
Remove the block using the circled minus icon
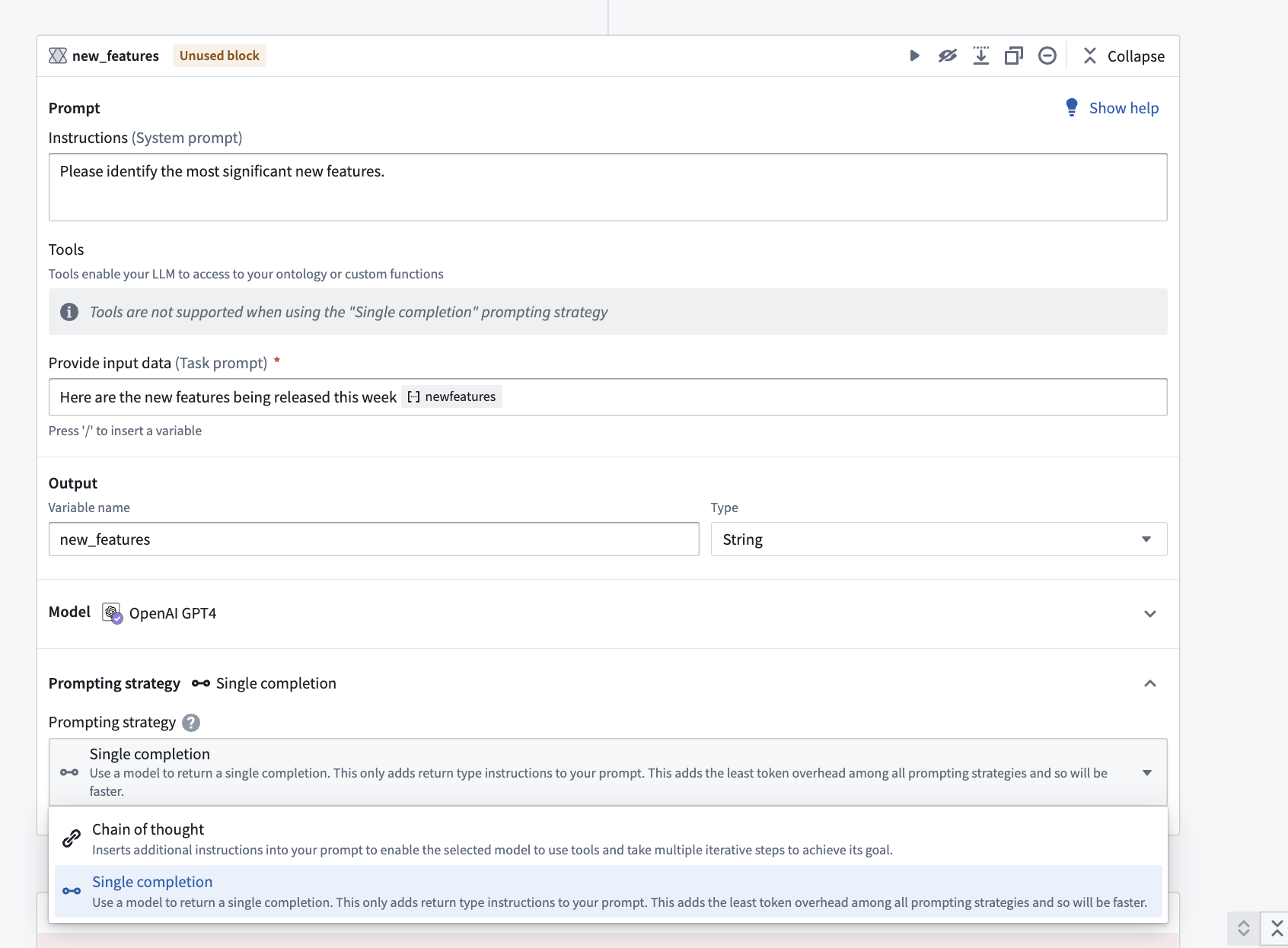tap(1047, 56)
